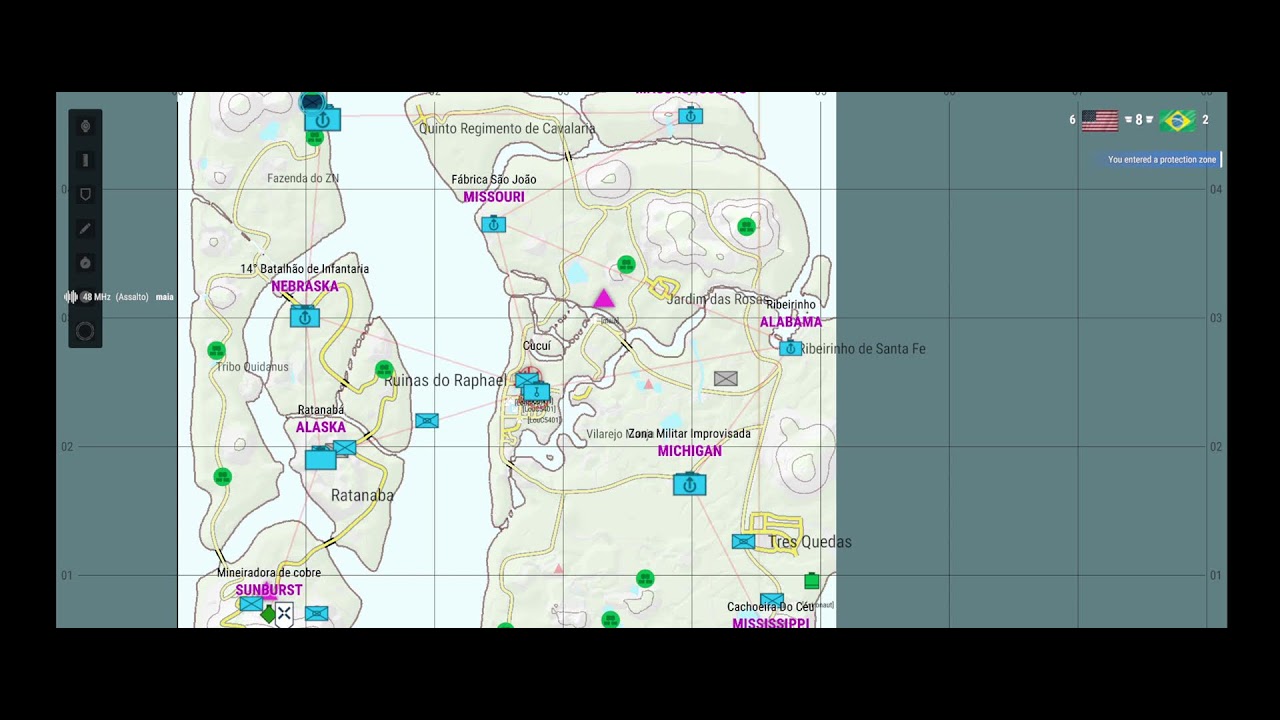Click the green diamond marker at SUNBURST
The image size is (1280, 720).
click(267, 614)
